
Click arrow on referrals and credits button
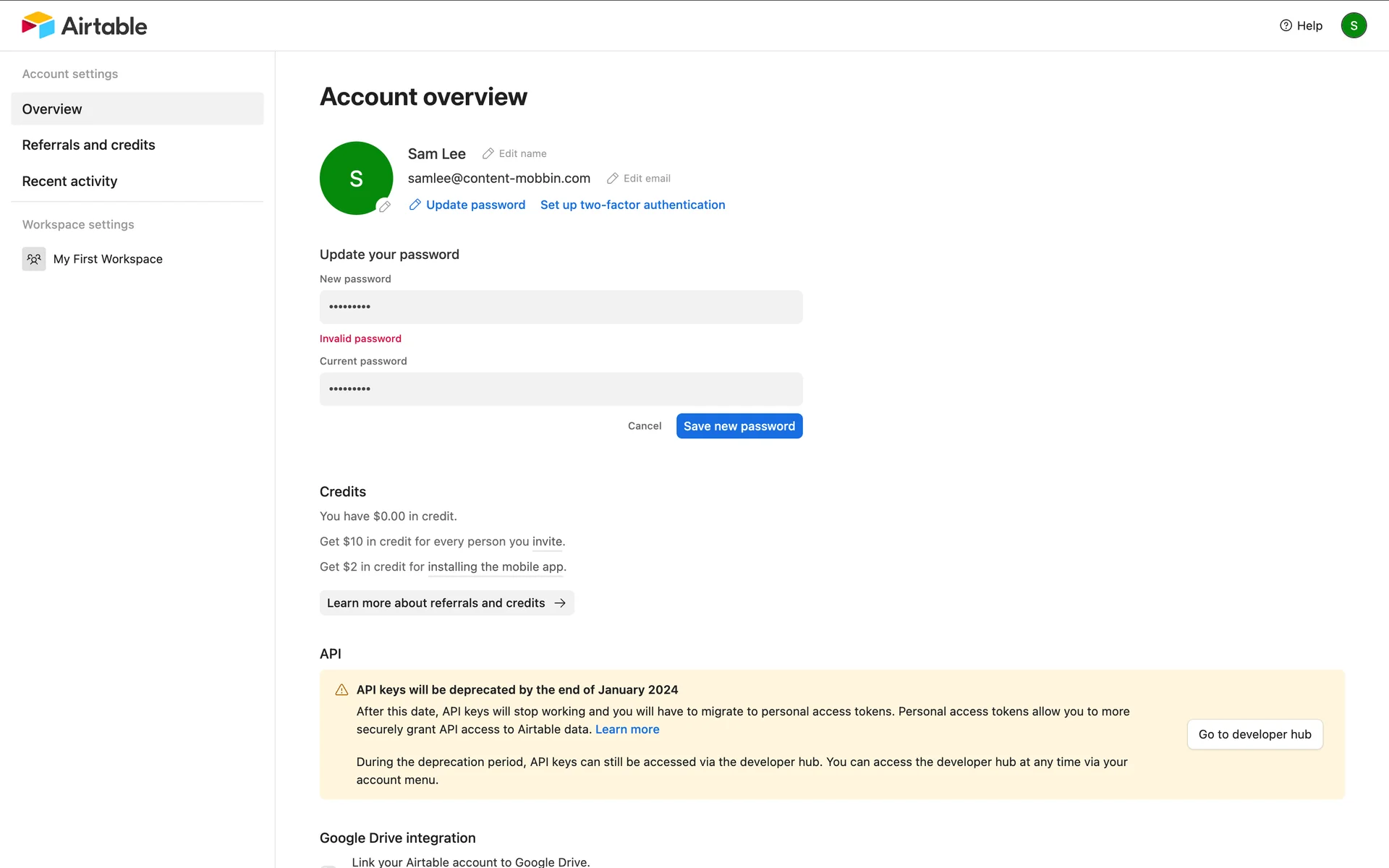coord(560,603)
